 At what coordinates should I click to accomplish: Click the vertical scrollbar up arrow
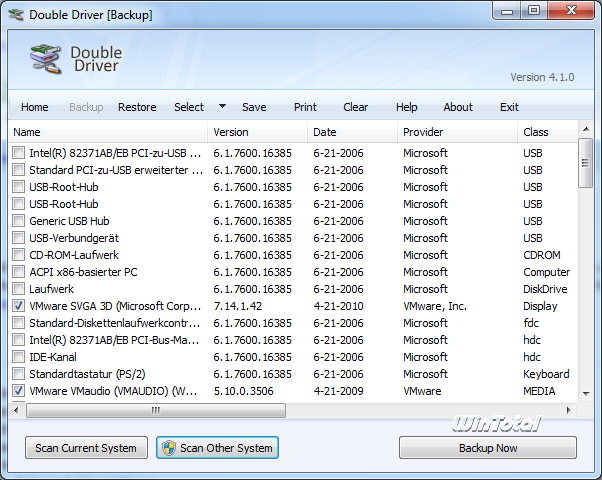coord(586,129)
